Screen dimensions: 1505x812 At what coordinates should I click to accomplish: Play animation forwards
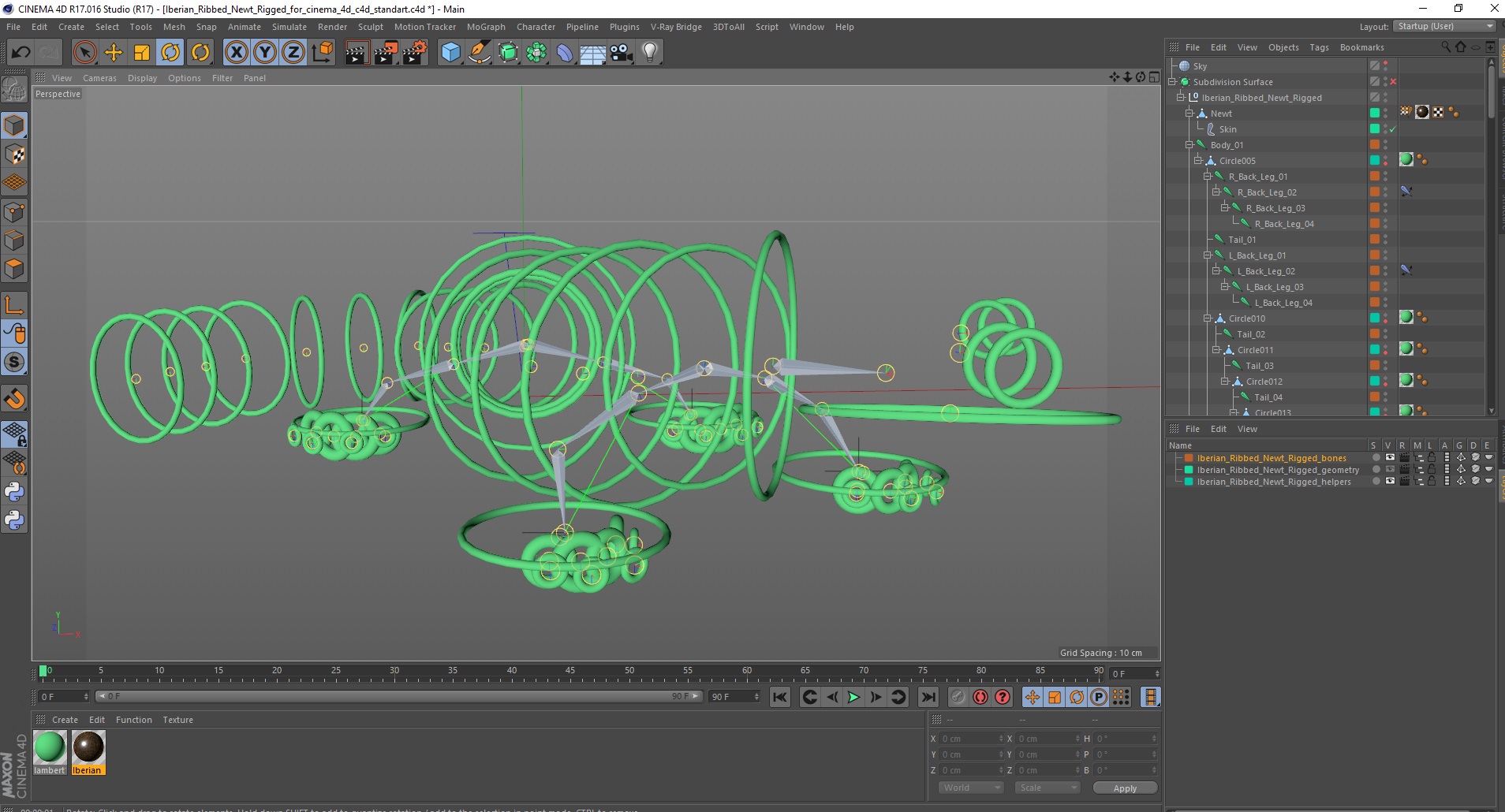[853, 697]
